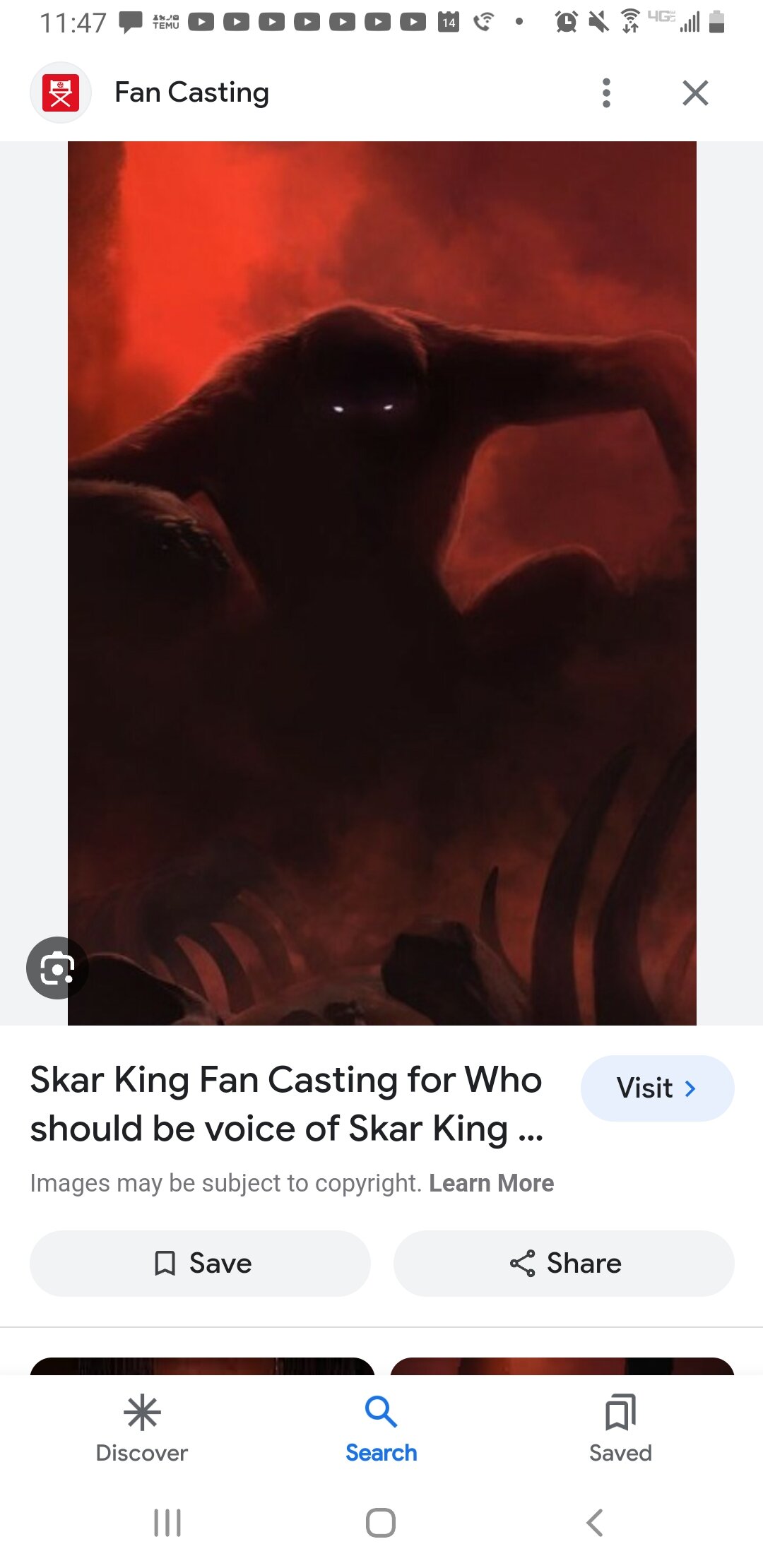
Task: Tap the Fan Casting site logo icon
Action: (x=61, y=93)
